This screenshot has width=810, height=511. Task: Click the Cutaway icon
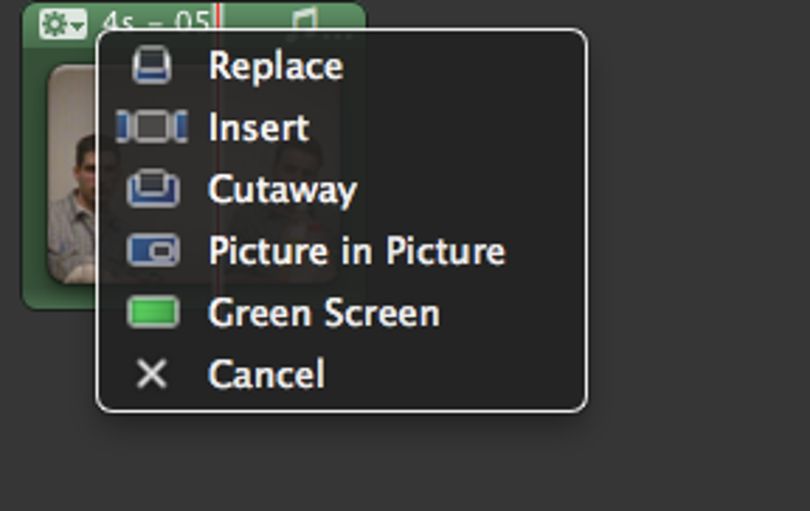tap(153, 189)
